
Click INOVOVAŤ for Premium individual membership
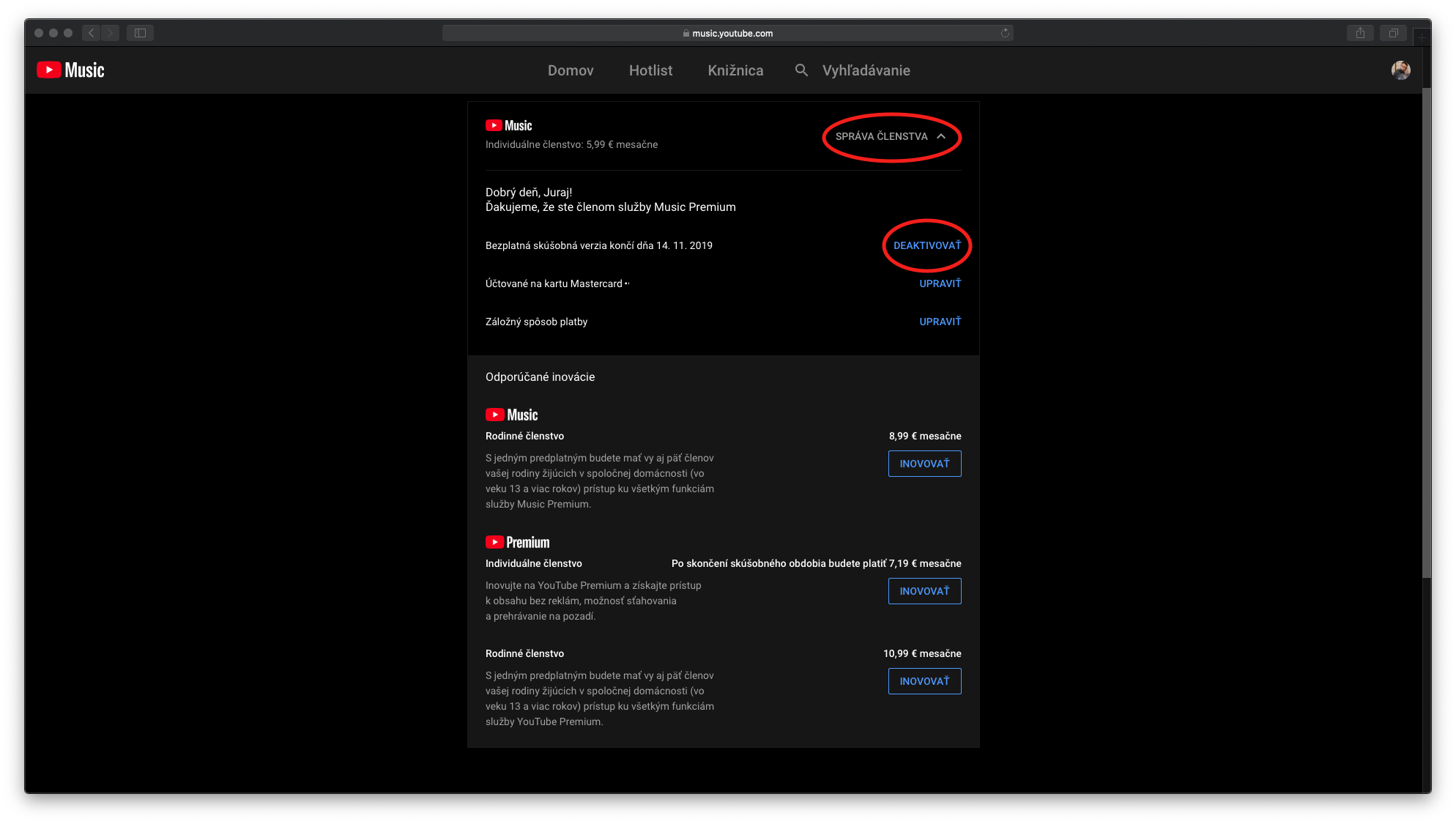click(x=924, y=592)
